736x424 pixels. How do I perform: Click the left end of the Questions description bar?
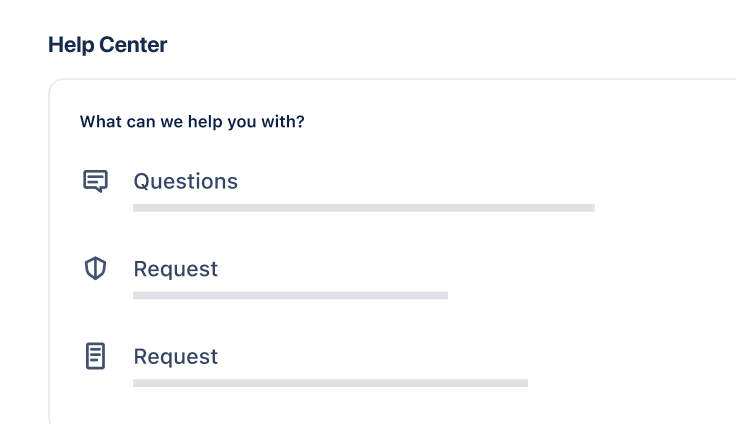[x=140, y=208]
